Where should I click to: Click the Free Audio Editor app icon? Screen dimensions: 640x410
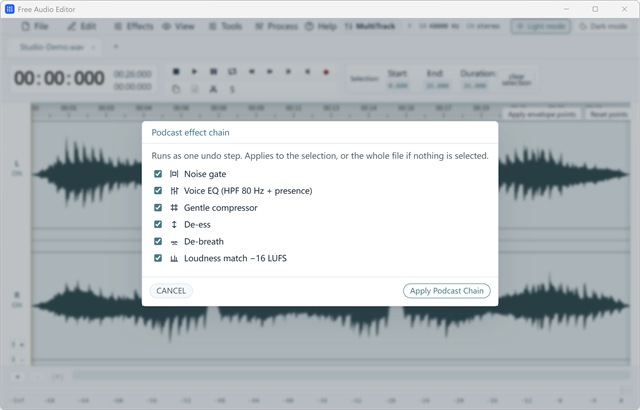[9, 9]
